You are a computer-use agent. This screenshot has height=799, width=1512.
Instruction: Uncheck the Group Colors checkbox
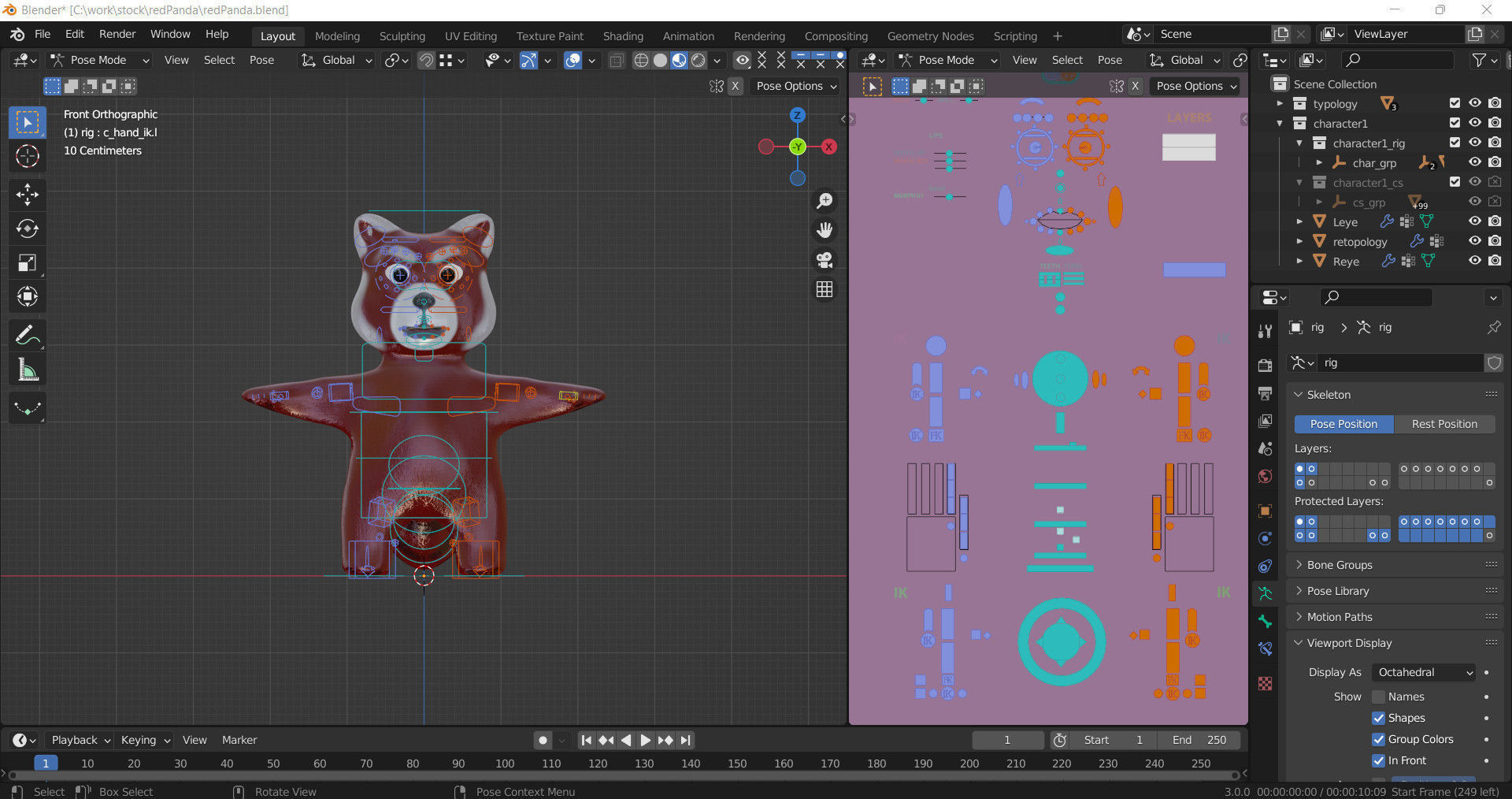[1378, 739]
